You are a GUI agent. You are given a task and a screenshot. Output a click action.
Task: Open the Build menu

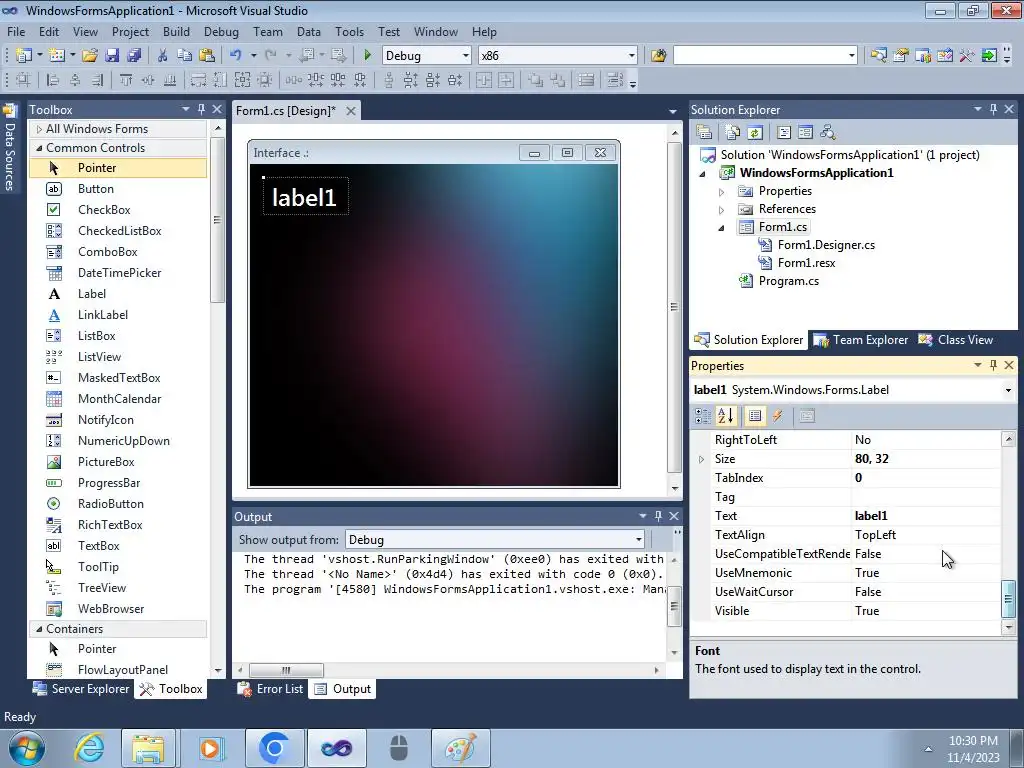point(176,31)
